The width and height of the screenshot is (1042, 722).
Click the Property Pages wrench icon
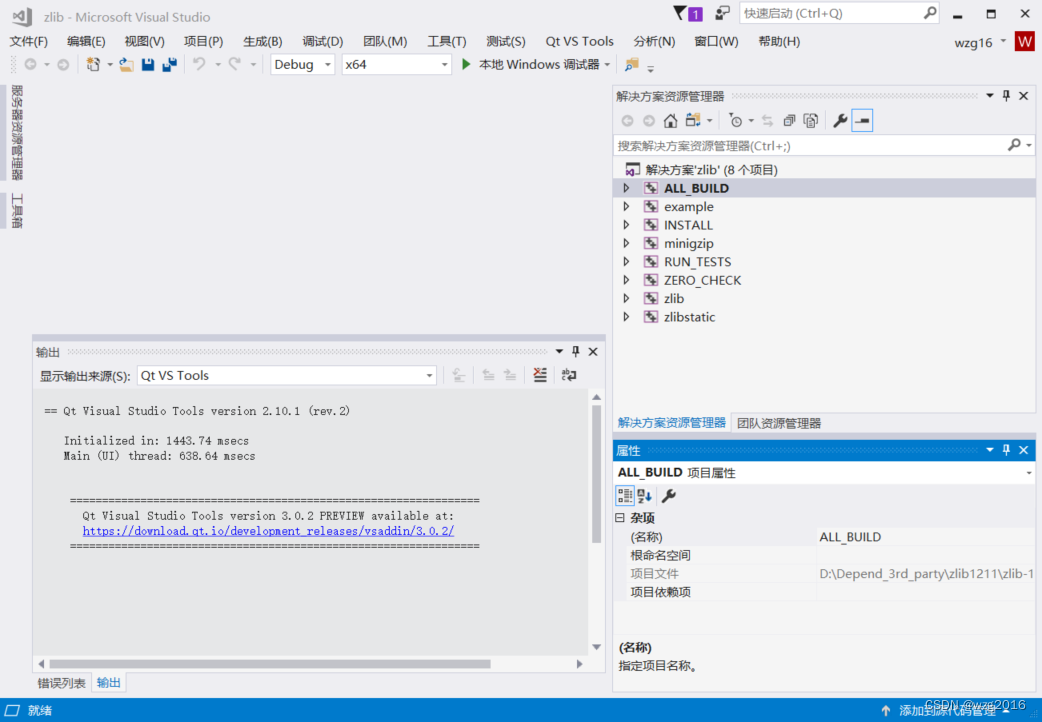669,495
